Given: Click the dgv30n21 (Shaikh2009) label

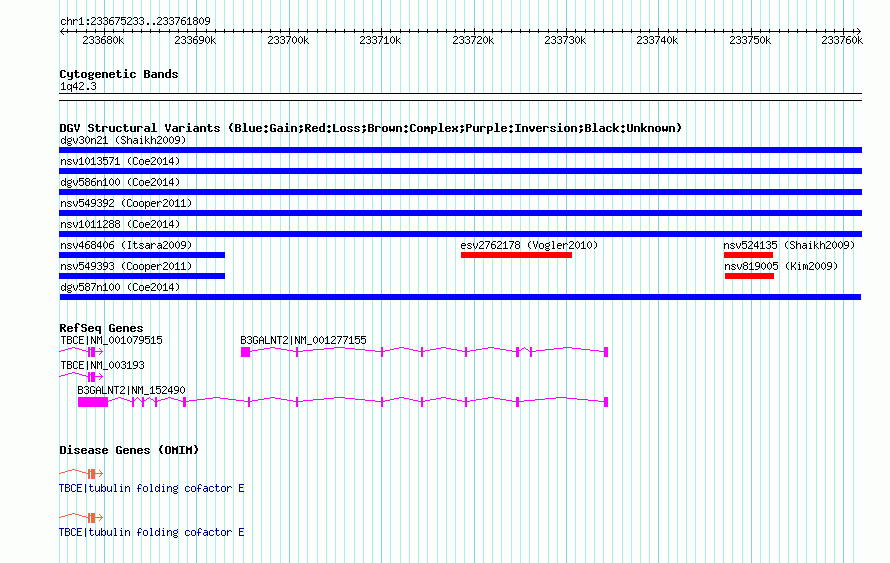Looking at the screenshot, I should [123, 140].
